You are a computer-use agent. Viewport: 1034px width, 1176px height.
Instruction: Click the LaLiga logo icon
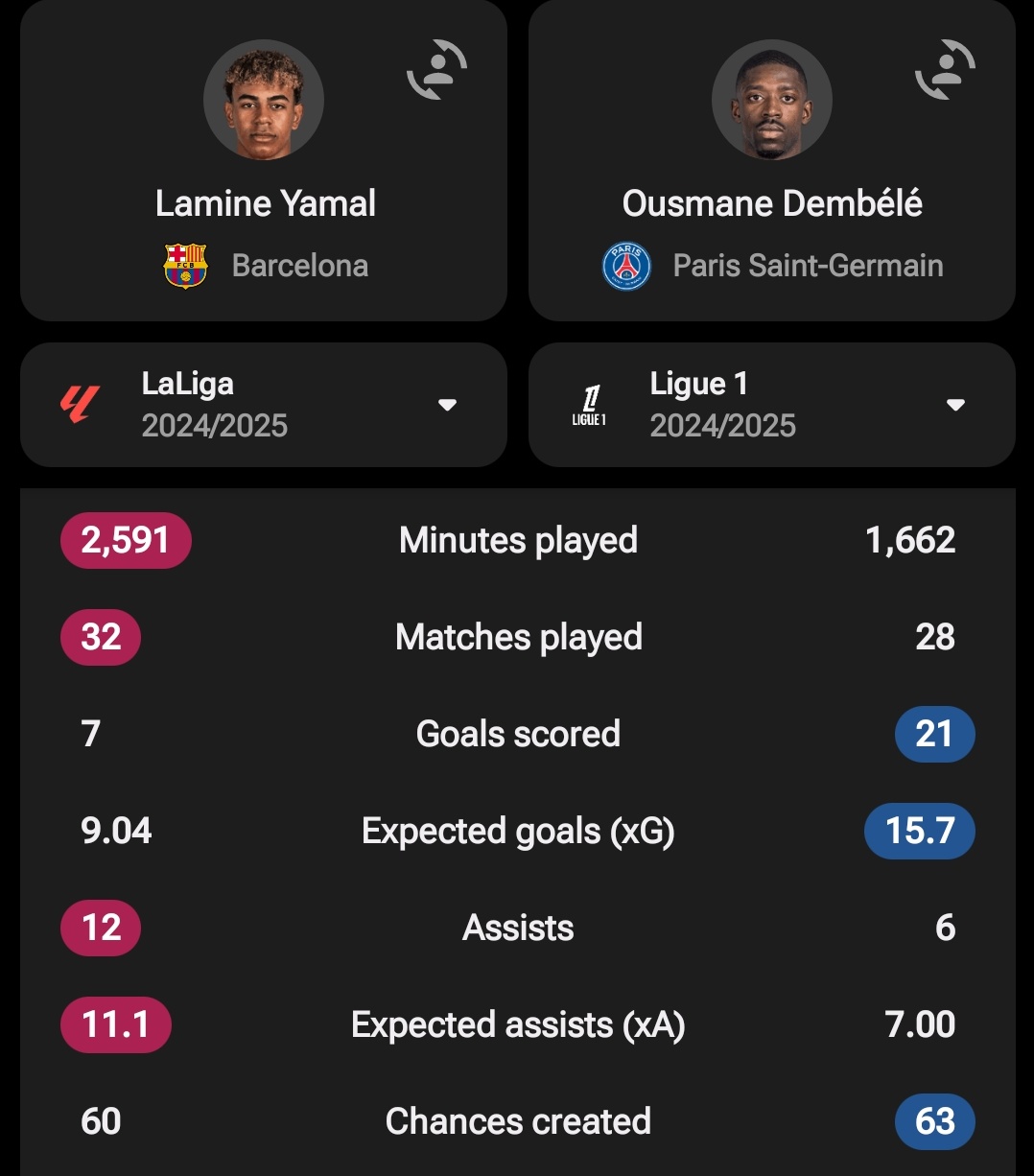[80, 405]
